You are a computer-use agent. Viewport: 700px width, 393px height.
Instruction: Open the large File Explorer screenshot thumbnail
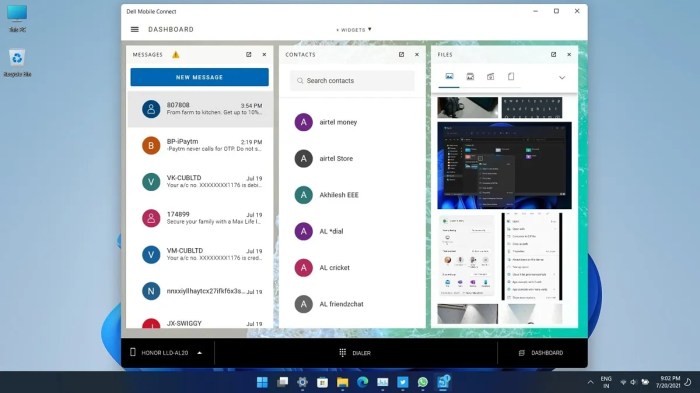point(504,165)
